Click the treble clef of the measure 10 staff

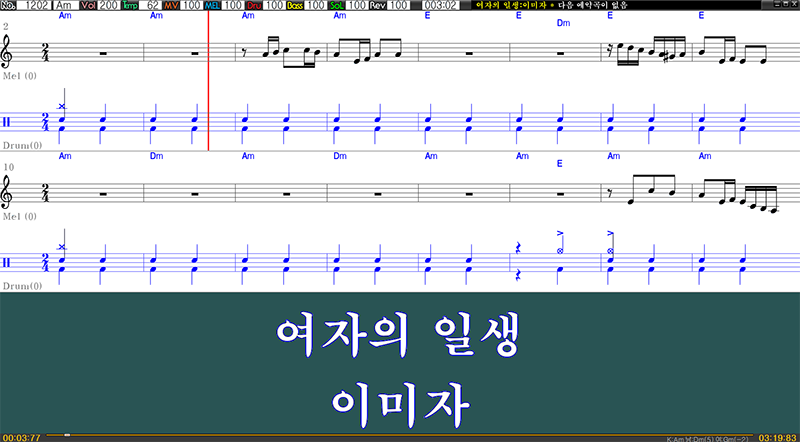(7, 192)
